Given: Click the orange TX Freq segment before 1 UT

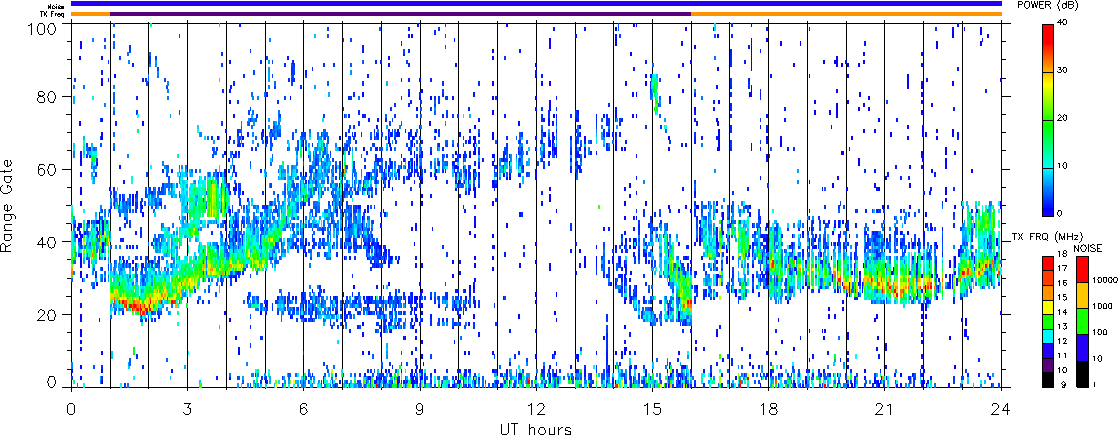Looking at the screenshot, I should [x=91, y=14].
